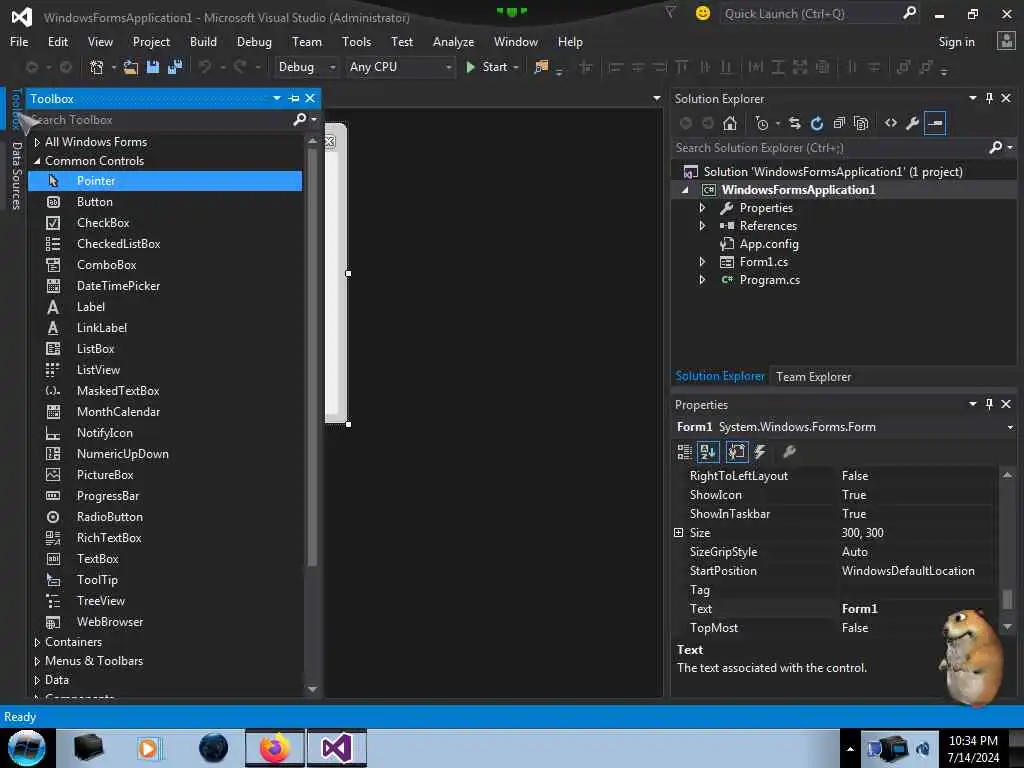This screenshot has height=768, width=1024.
Task: Open the Data Sources side tab
Action: pos(16,176)
